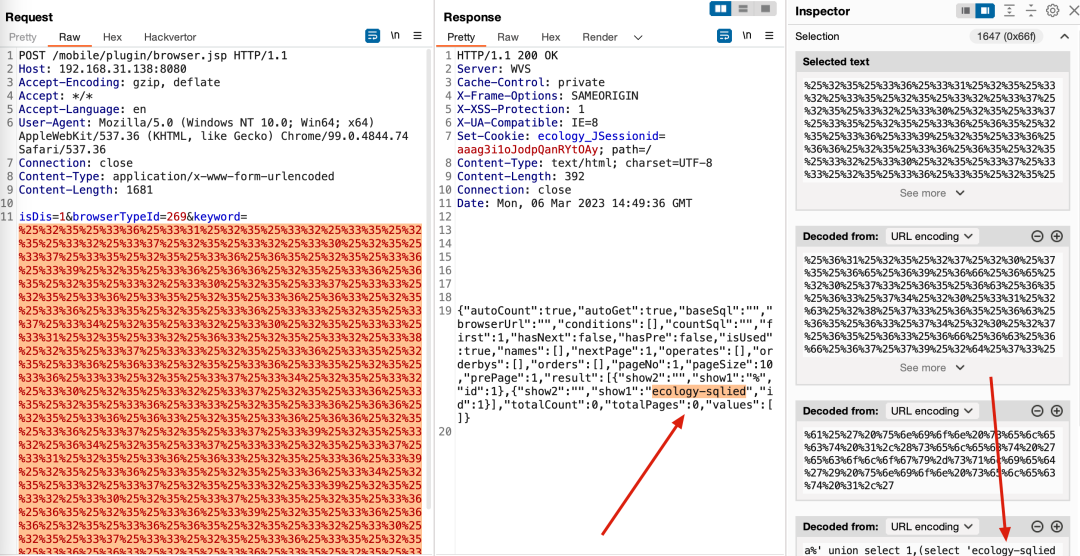Click the HTTP/1.1 200 OK status line

508,56
